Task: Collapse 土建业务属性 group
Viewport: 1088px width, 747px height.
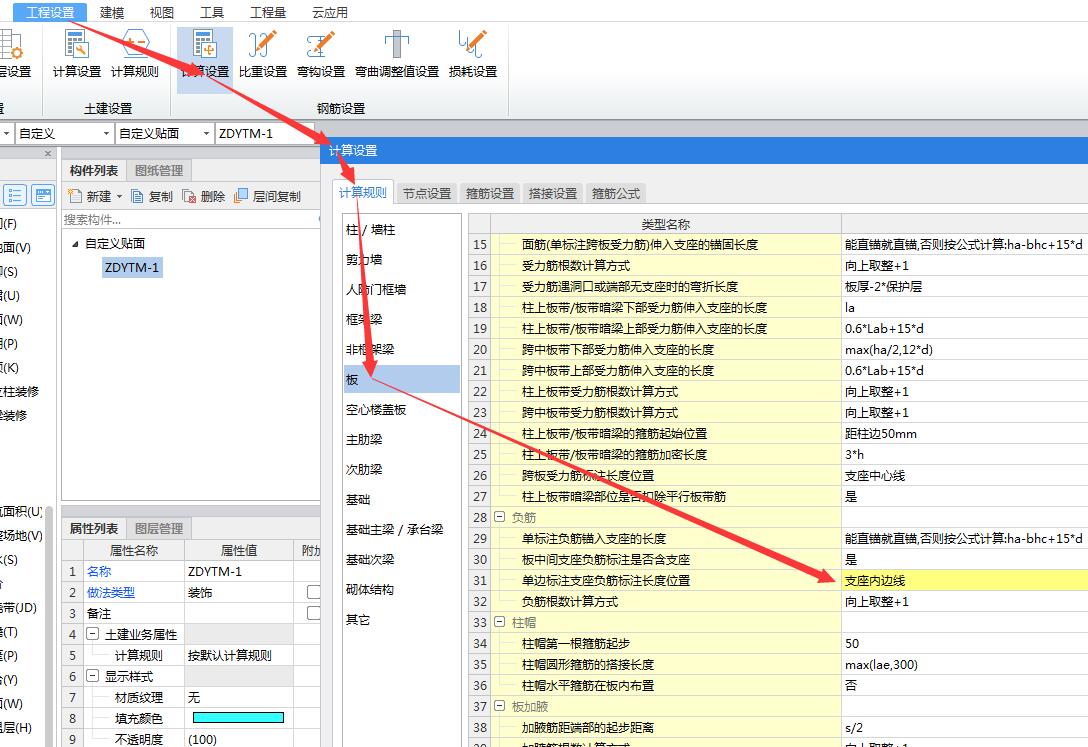Action: point(92,633)
